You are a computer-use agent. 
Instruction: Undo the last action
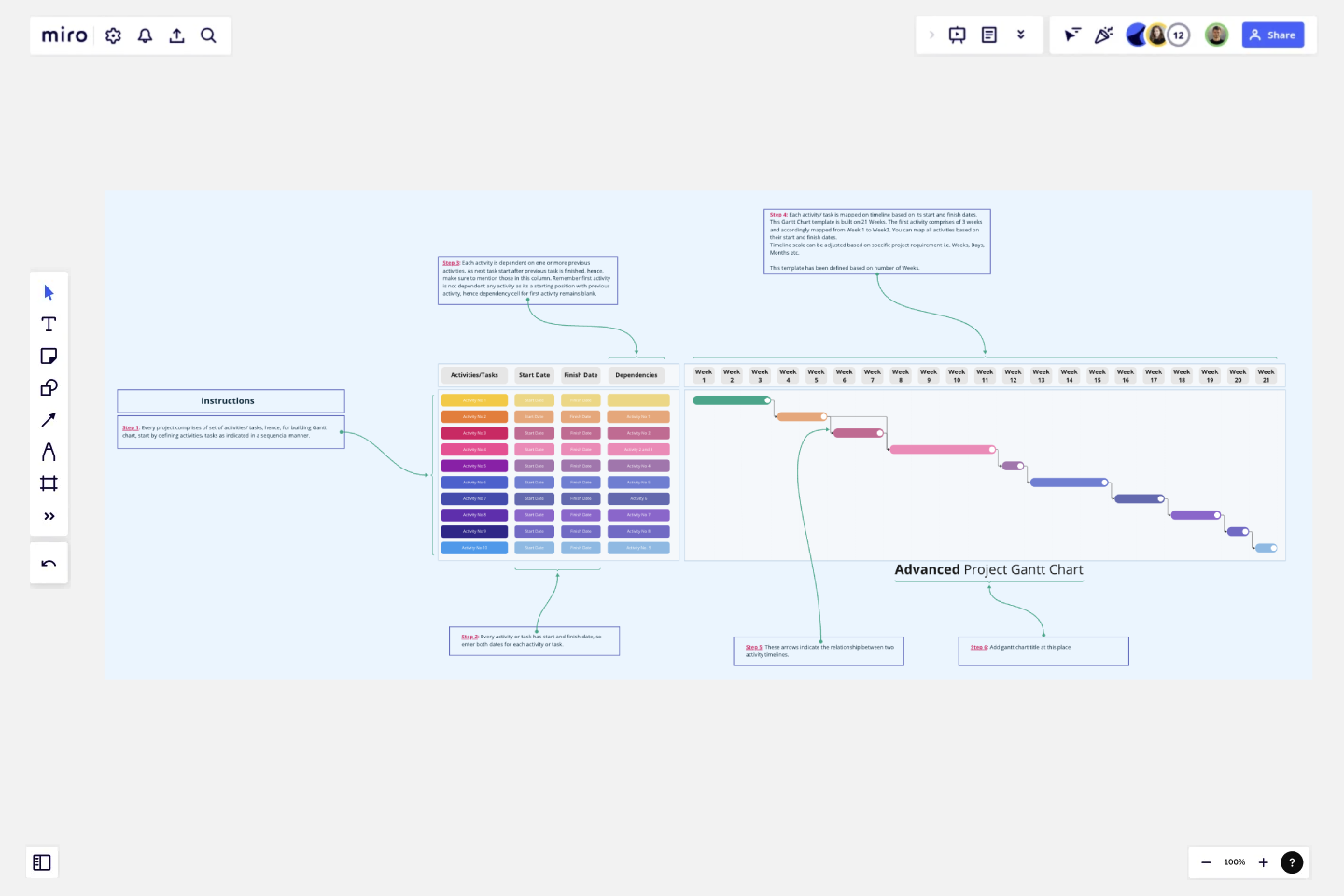49,563
